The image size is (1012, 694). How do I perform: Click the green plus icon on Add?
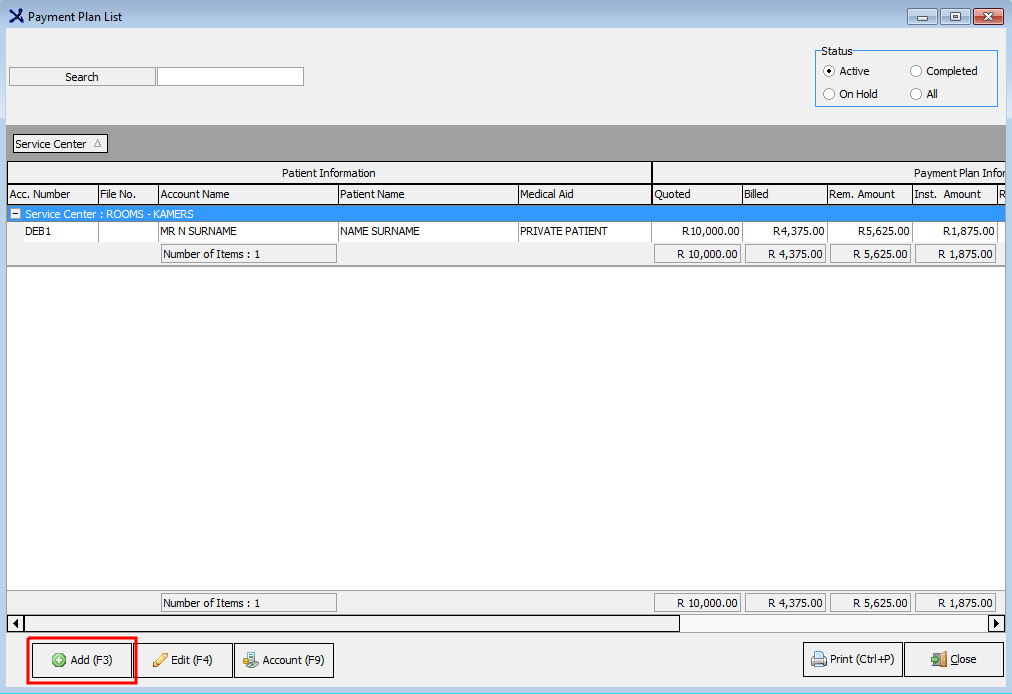59,660
